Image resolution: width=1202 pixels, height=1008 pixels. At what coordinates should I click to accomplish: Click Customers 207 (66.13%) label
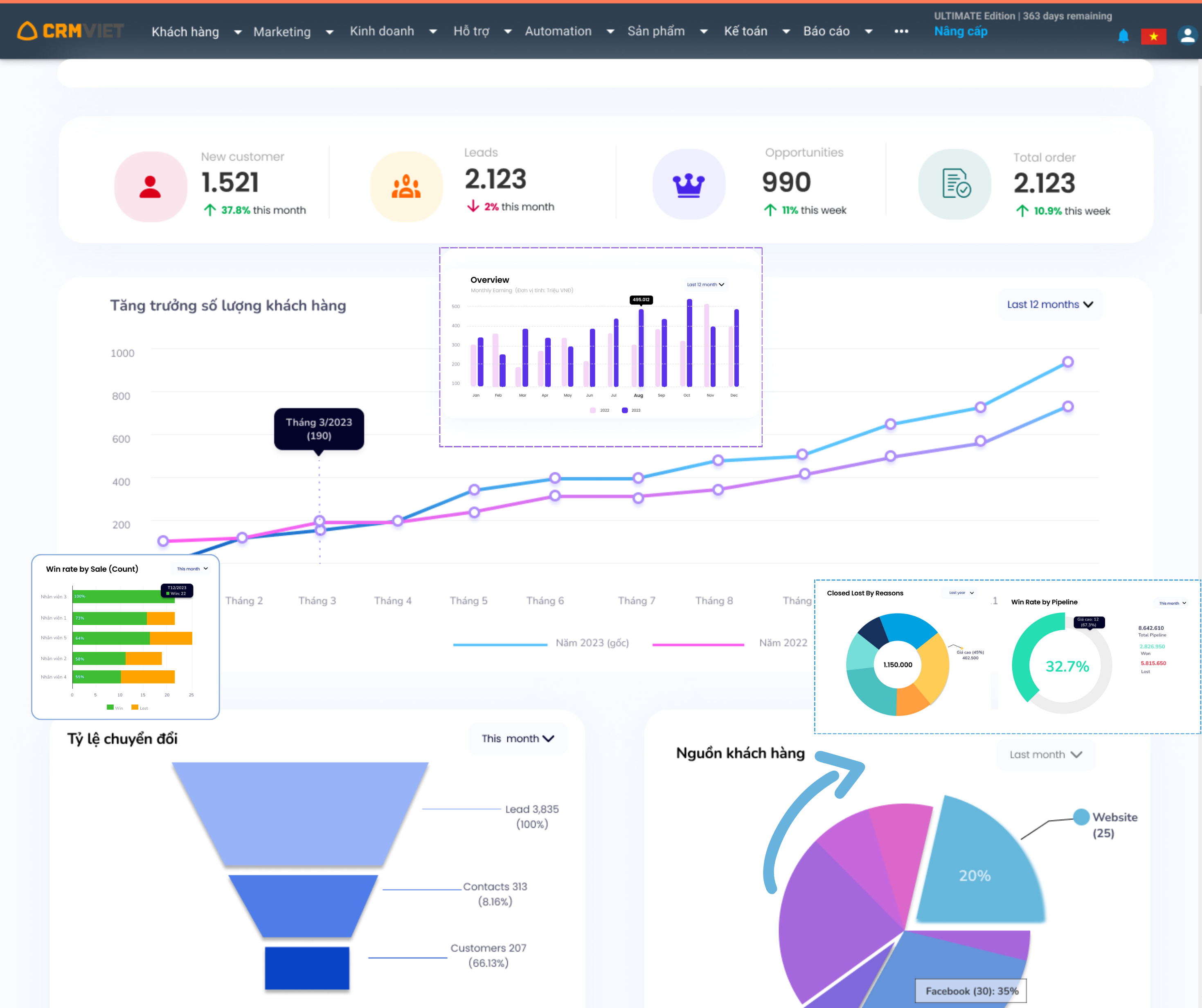pos(488,955)
